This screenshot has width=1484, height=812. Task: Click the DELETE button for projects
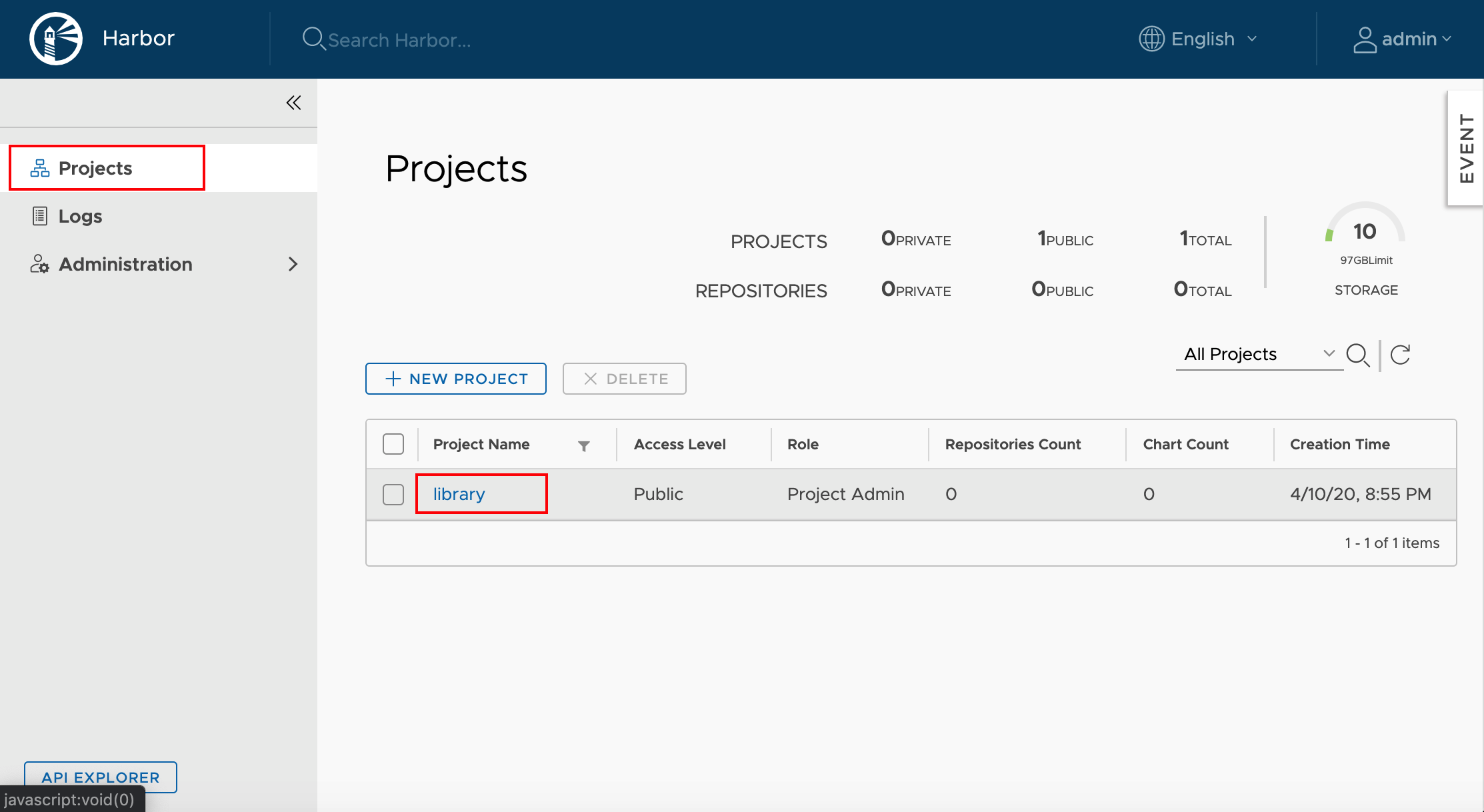tap(623, 378)
